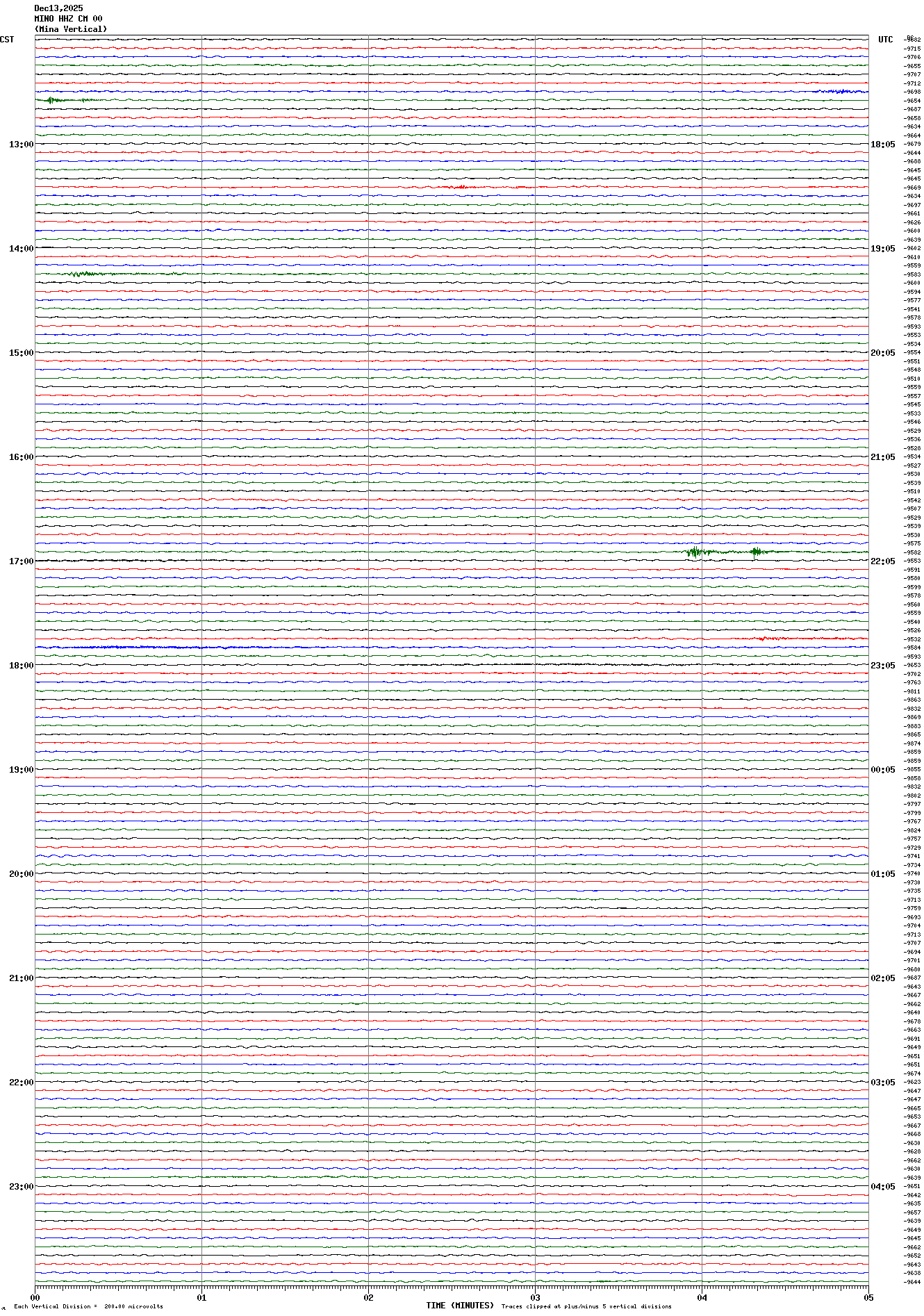Select the 17:00 CST time marker
The width and height of the screenshot is (924, 1316).
(21, 561)
